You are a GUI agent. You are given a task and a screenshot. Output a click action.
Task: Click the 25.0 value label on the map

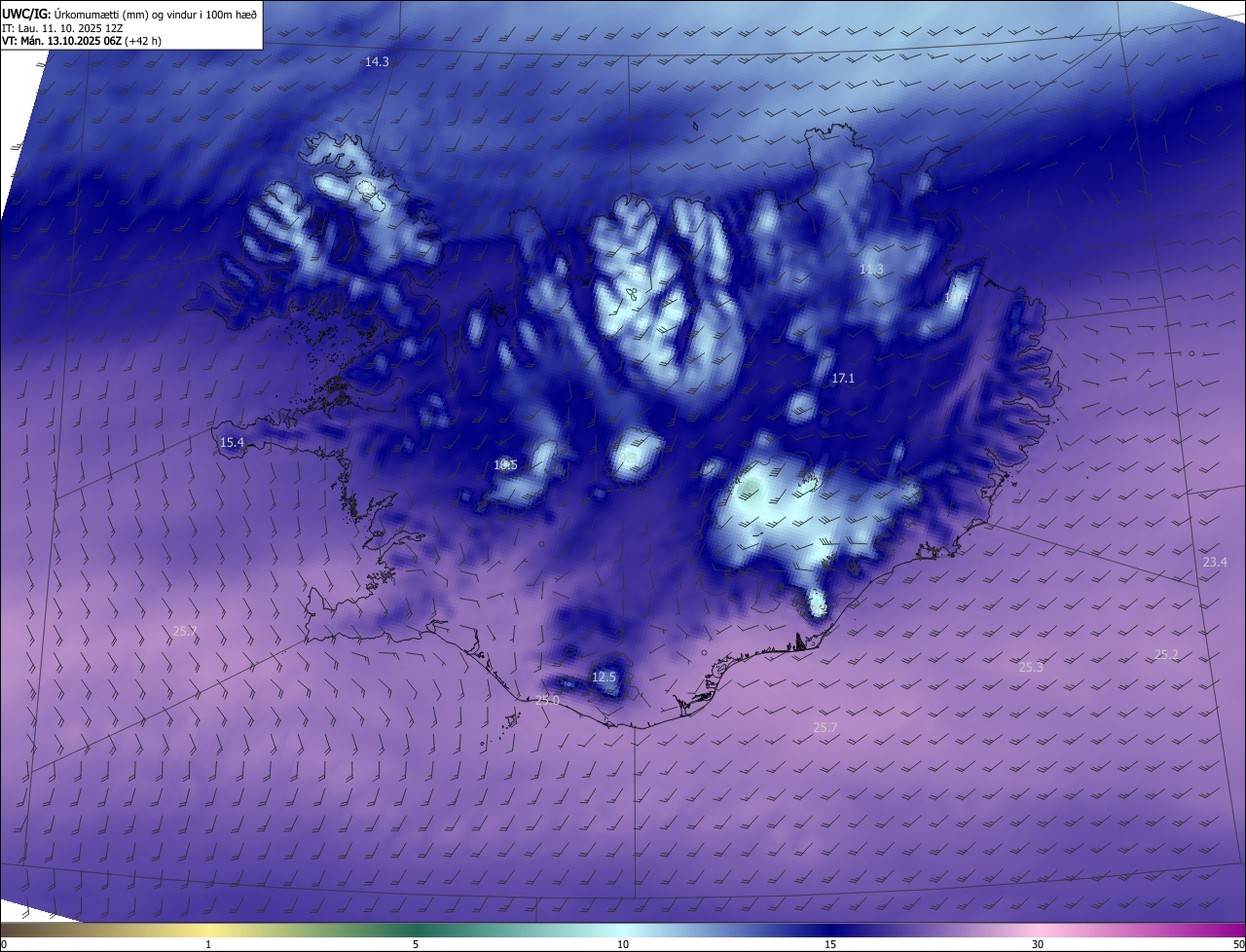click(x=548, y=701)
